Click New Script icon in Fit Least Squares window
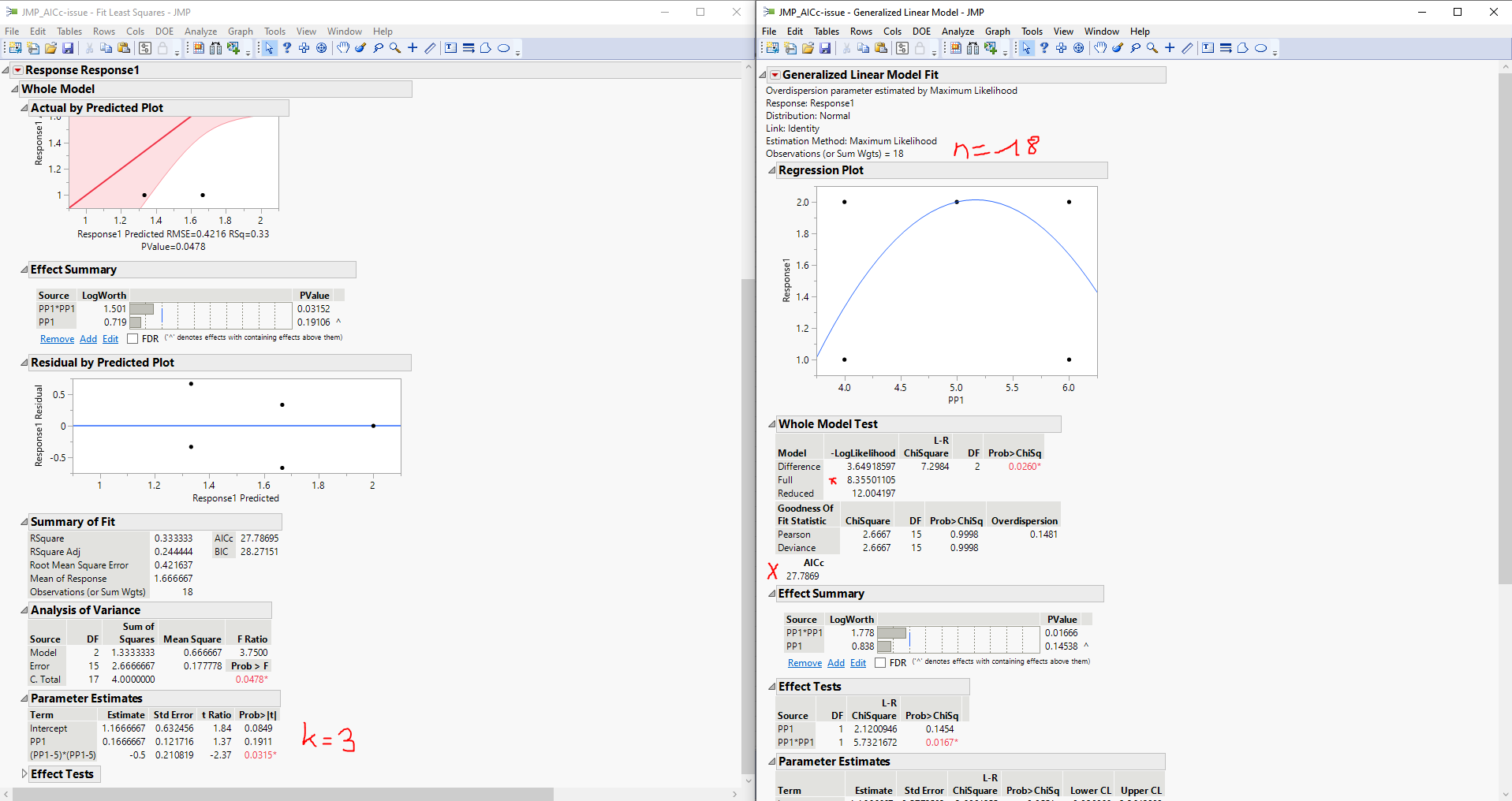The image size is (1512, 801). [33, 48]
